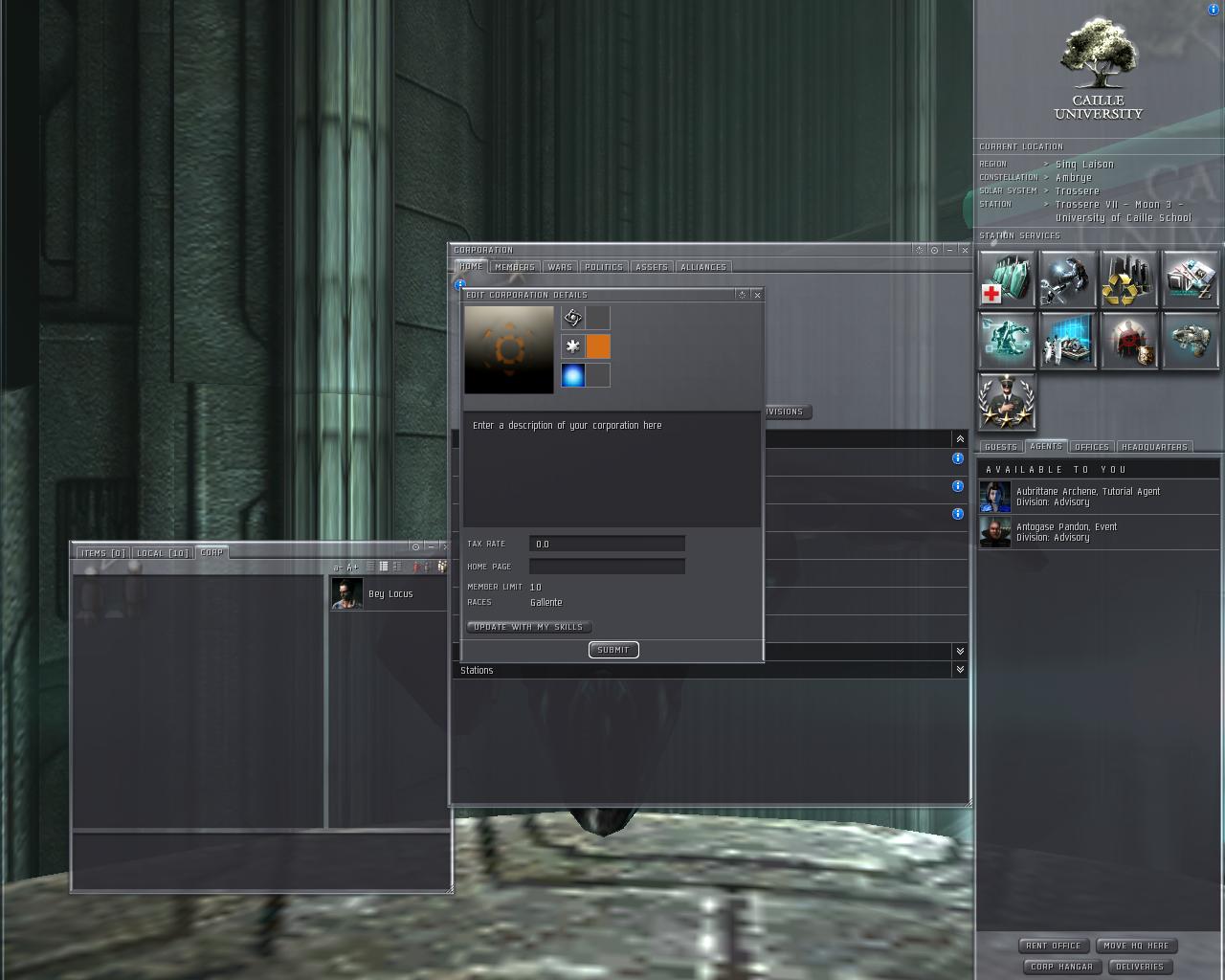Click Update With My Skills button
Image resolution: width=1225 pixels, height=980 pixels.
click(x=528, y=627)
